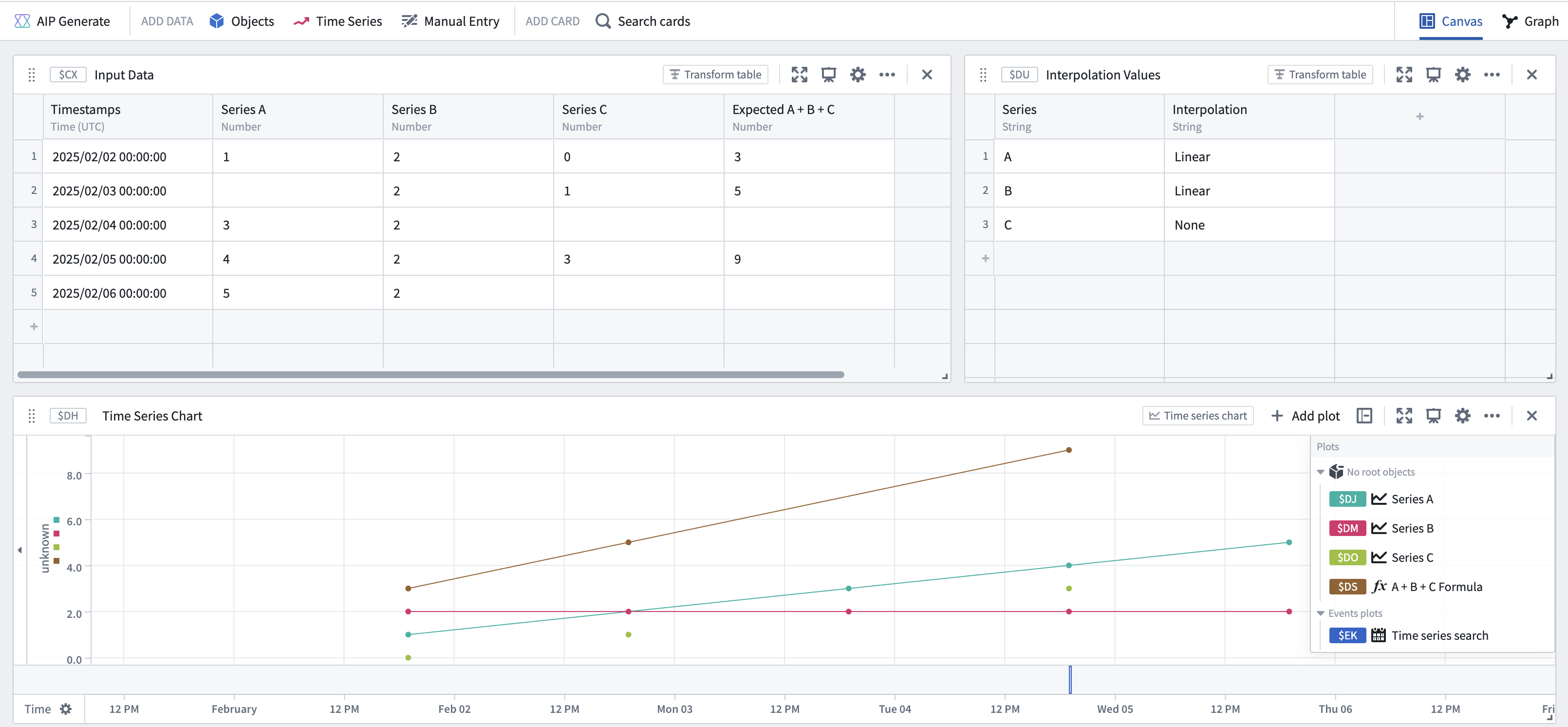
Task: Click Add plot button
Action: [1305, 416]
